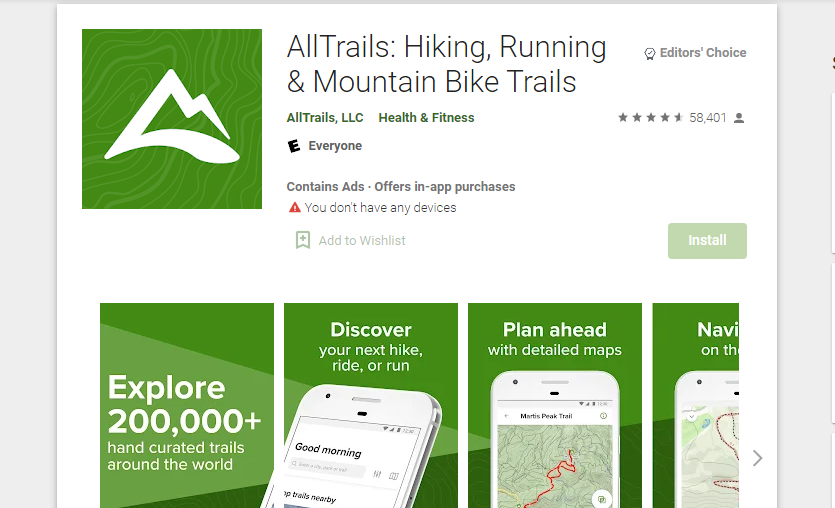Viewport: 835px width, 508px height.
Task: Click the star rating icons
Action: tap(650, 118)
